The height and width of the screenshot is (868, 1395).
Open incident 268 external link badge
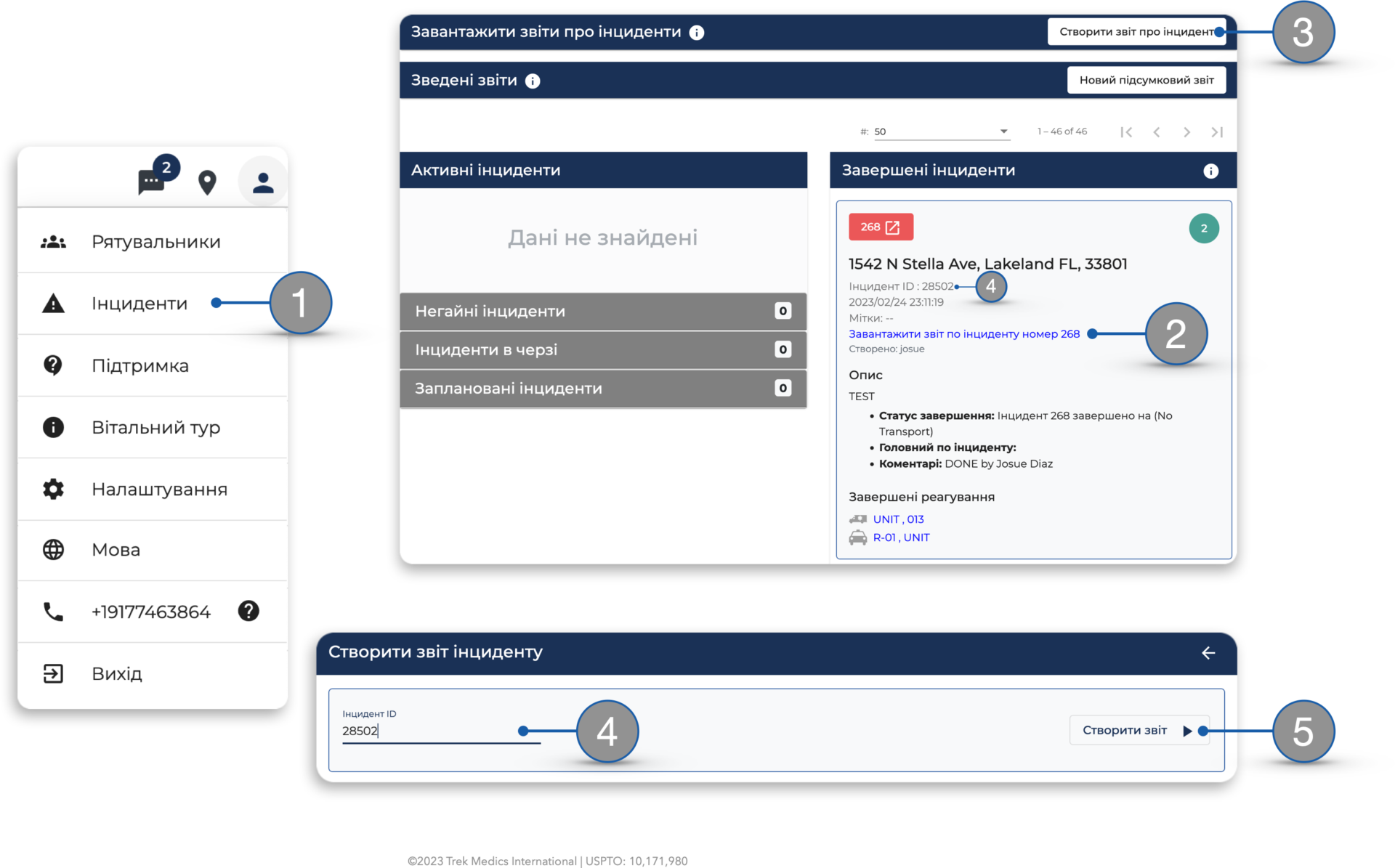coord(881,227)
